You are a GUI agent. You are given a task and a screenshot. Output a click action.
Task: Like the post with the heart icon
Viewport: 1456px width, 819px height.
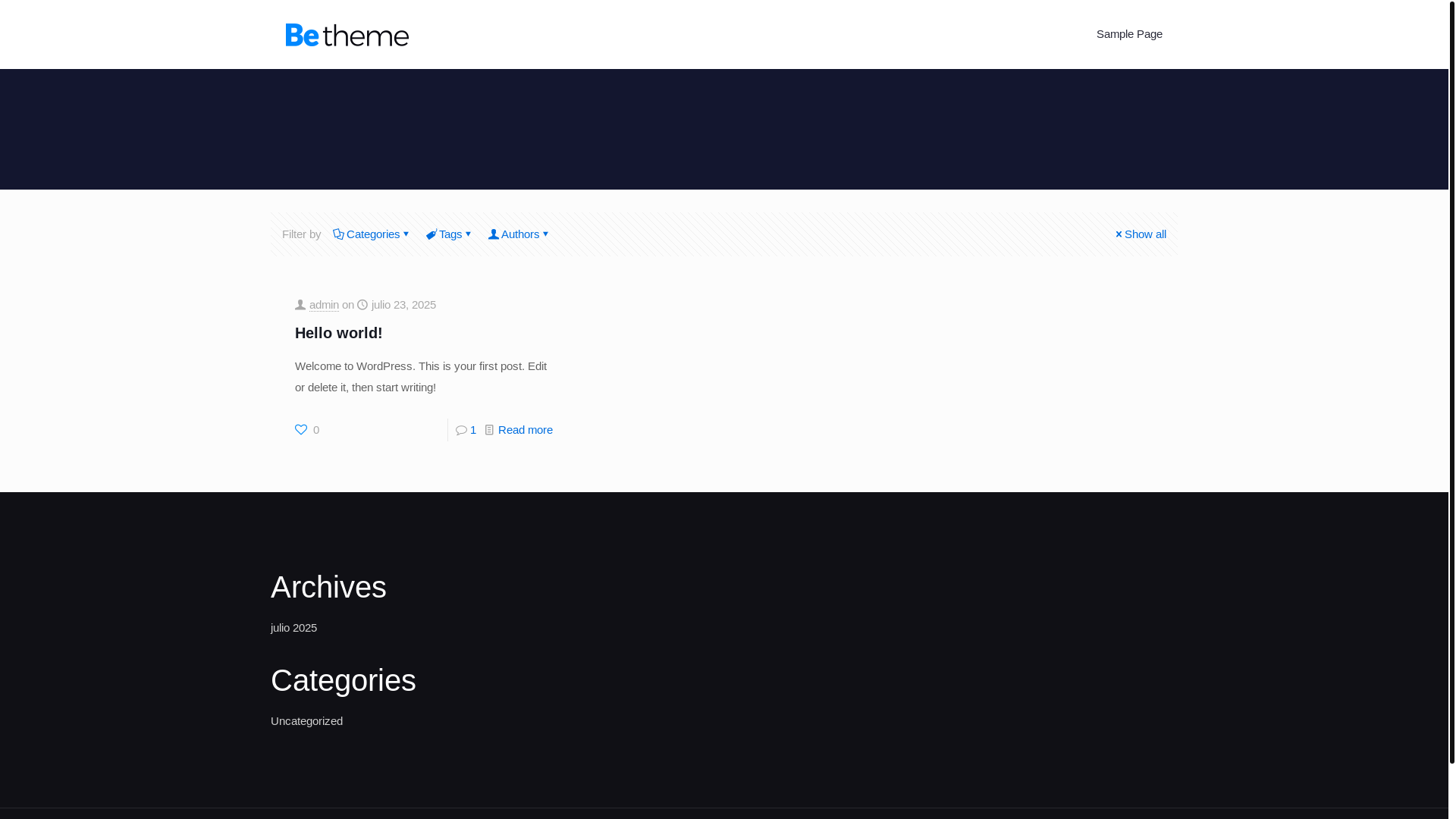pyautogui.click(x=301, y=430)
